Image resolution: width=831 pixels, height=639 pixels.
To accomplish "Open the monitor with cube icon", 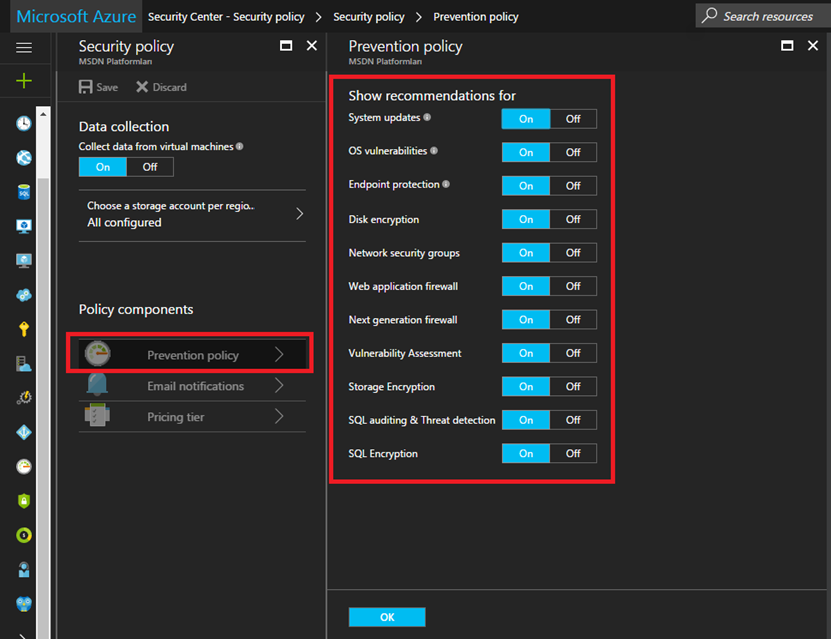I will click(24, 226).
